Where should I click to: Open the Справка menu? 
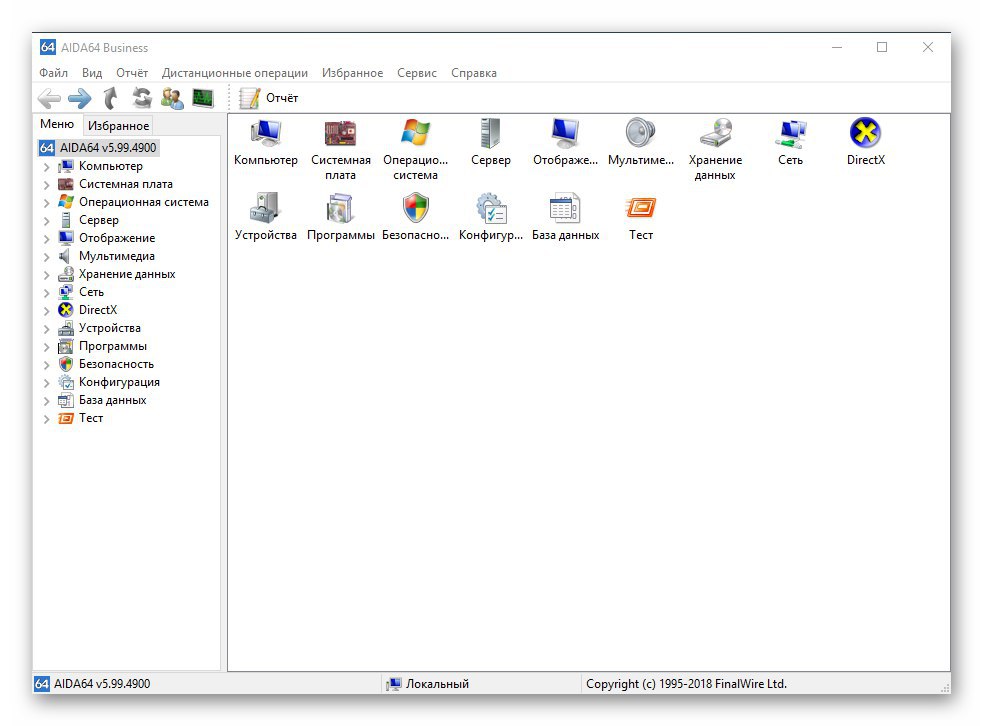473,73
